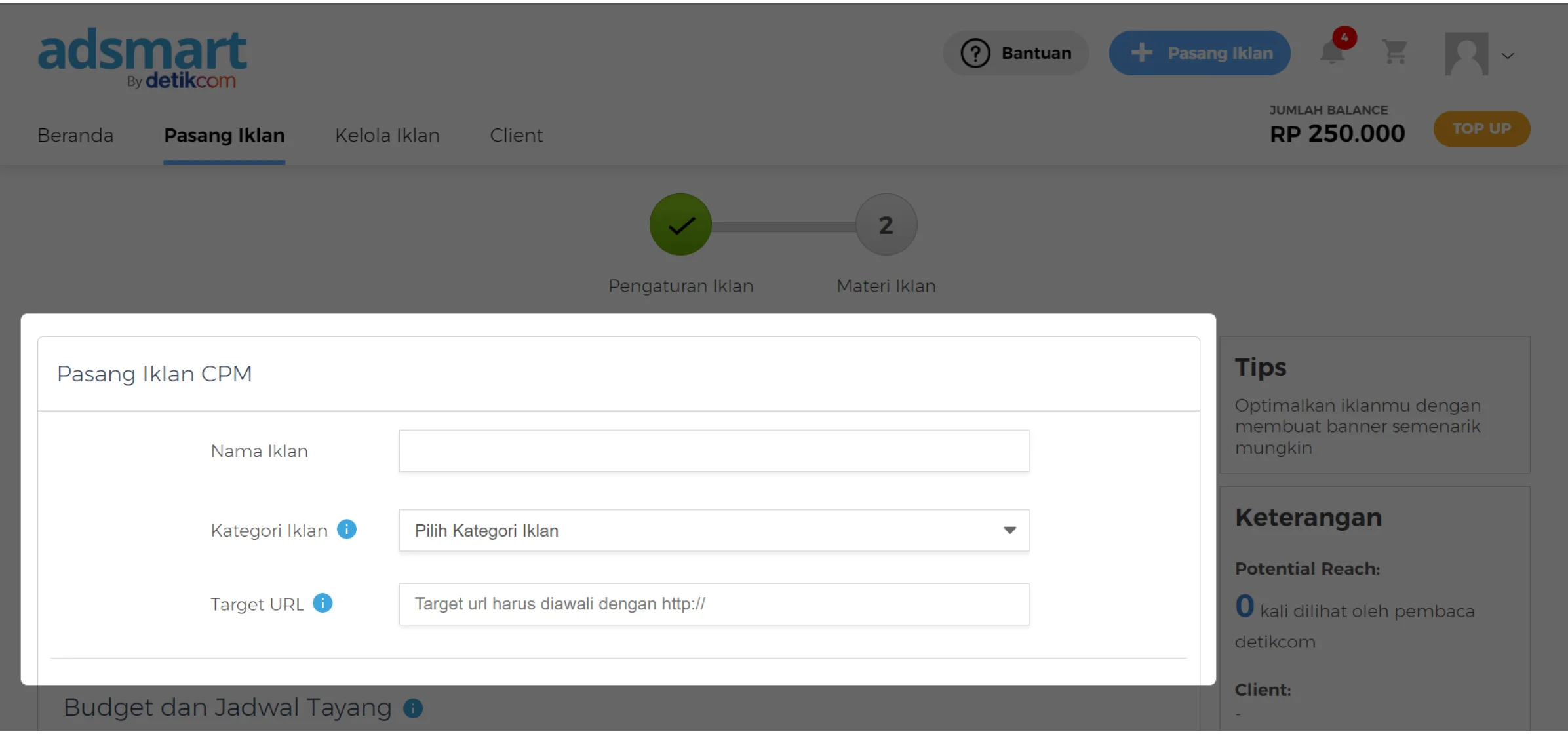This screenshot has width=1568, height=734.
Task: Go to the Beranda tab
Action: point(75,135)
